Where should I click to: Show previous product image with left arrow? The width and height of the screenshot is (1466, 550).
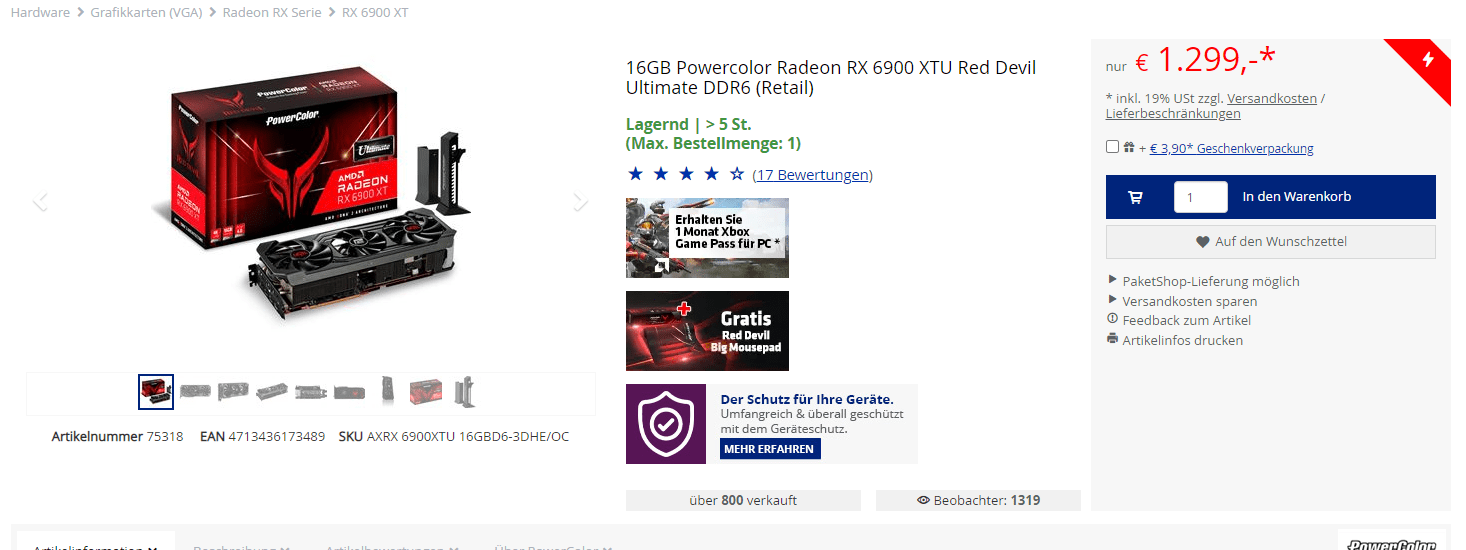(x=40, y=202)
